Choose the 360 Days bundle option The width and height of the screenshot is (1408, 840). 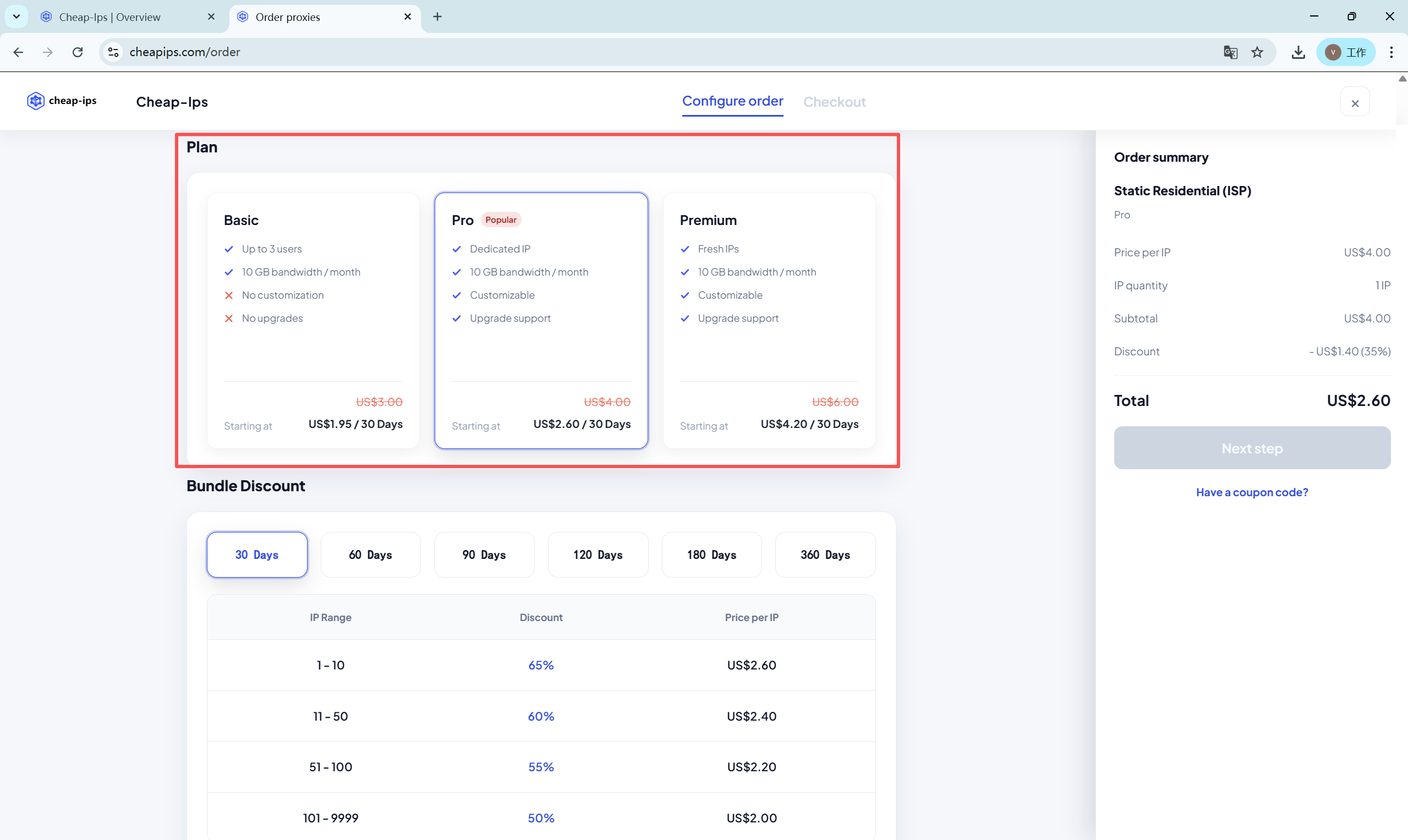pos(825,554)
